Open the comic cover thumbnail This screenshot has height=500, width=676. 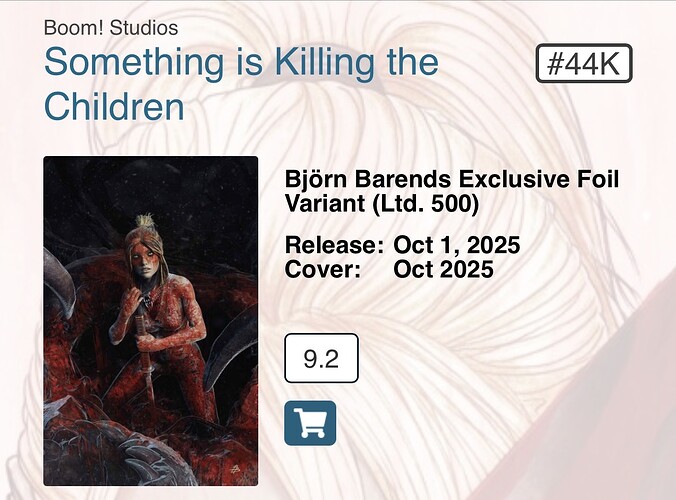pos(151,321)
